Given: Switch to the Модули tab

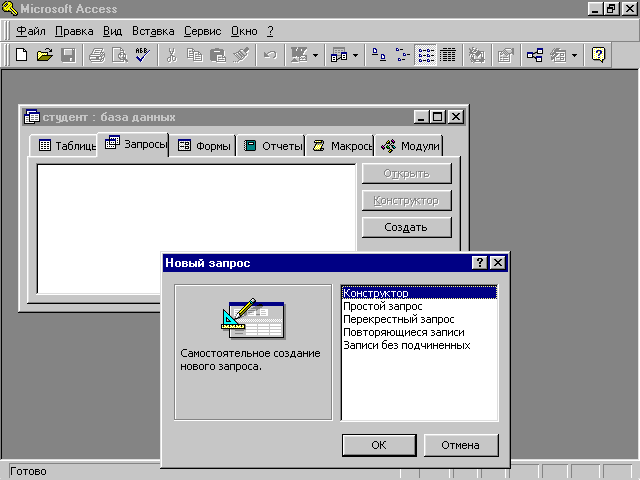Looking at the screenshot, I should point(409,146).
